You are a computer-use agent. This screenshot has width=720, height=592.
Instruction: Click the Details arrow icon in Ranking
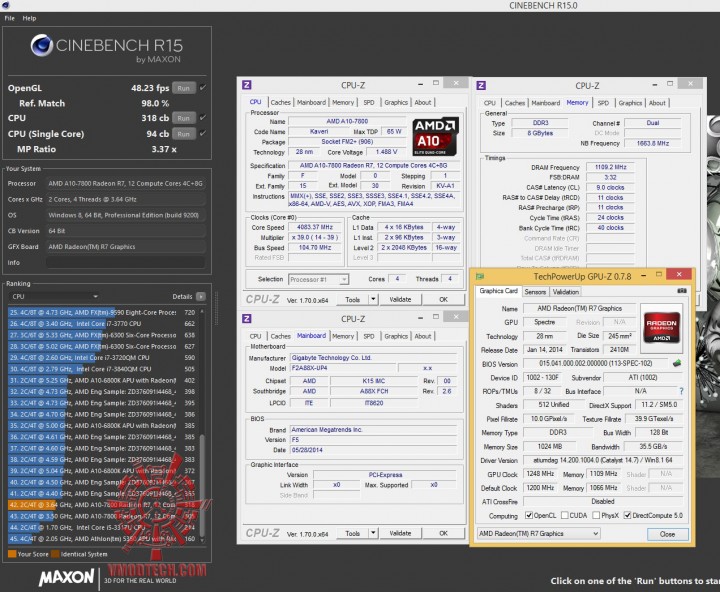pyautogui.click(x=201, y=296)
